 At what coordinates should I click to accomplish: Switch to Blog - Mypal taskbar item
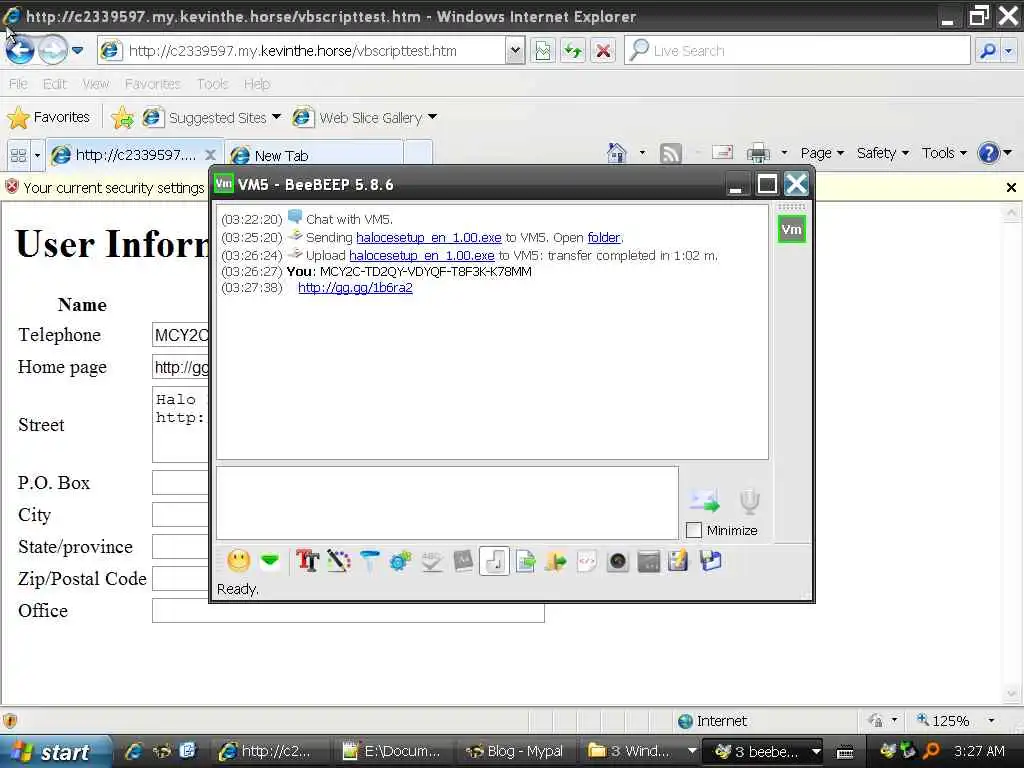(514, 751)
